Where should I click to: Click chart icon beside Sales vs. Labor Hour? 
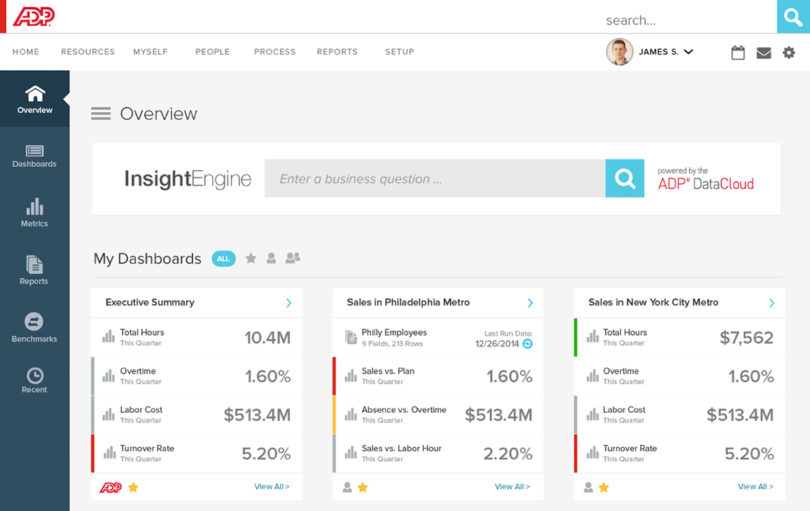(x=351, y=453)
